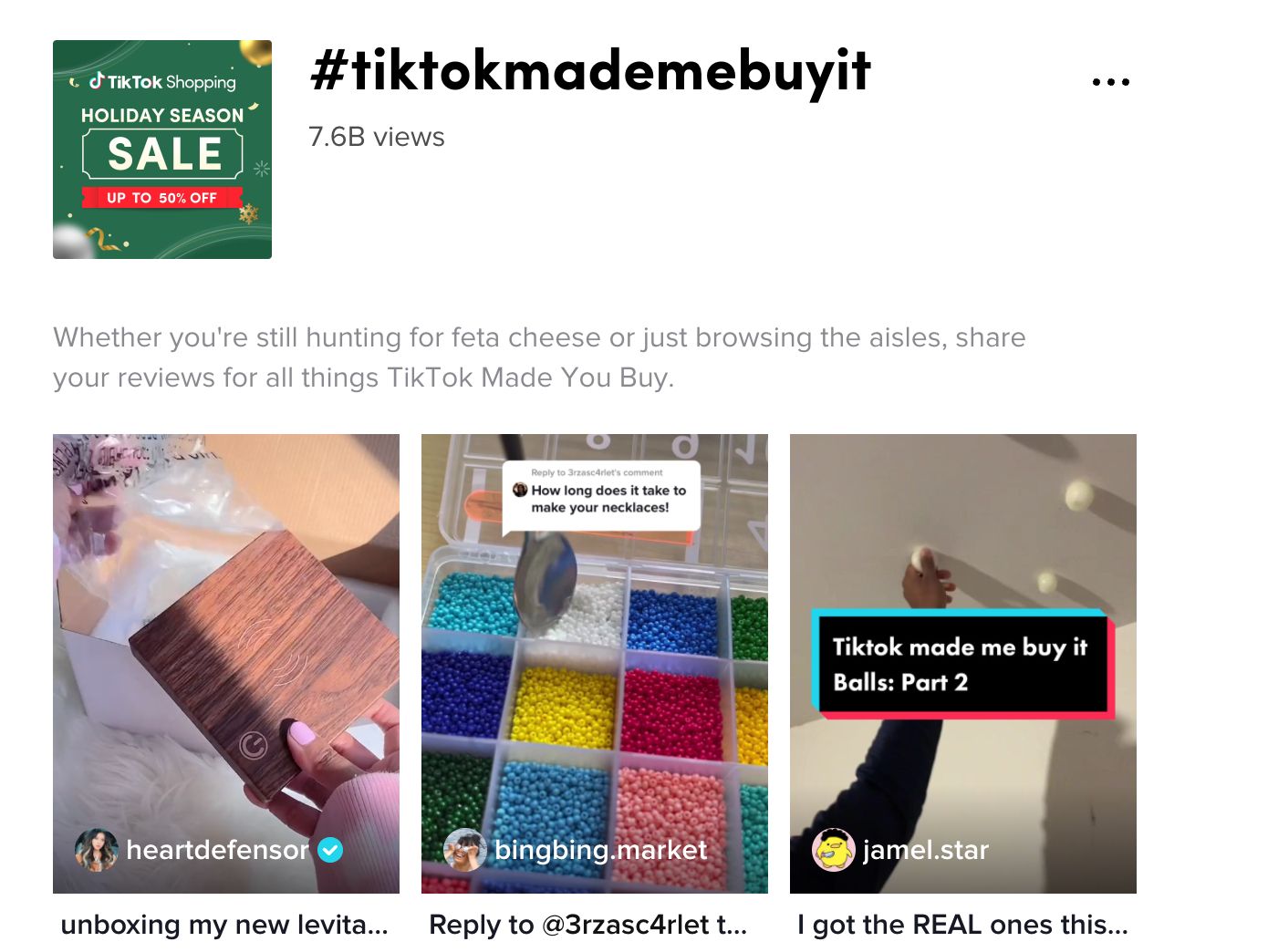Click the heartdefensor username link
This screenshot has height=952, width=1268.
pyautogui.click(x=217, y=850)
